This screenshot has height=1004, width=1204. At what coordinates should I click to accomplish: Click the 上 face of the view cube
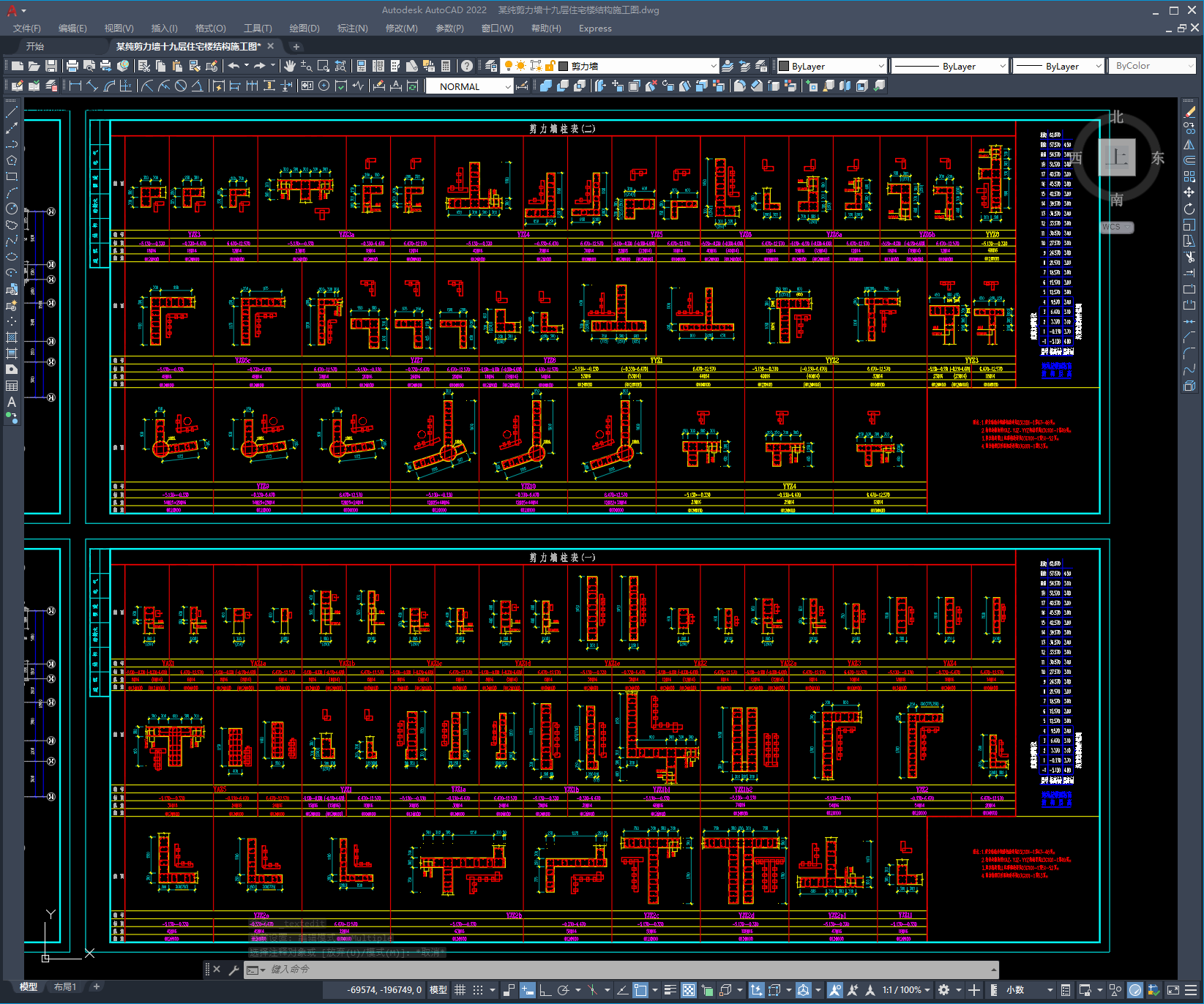point(1117,157)
